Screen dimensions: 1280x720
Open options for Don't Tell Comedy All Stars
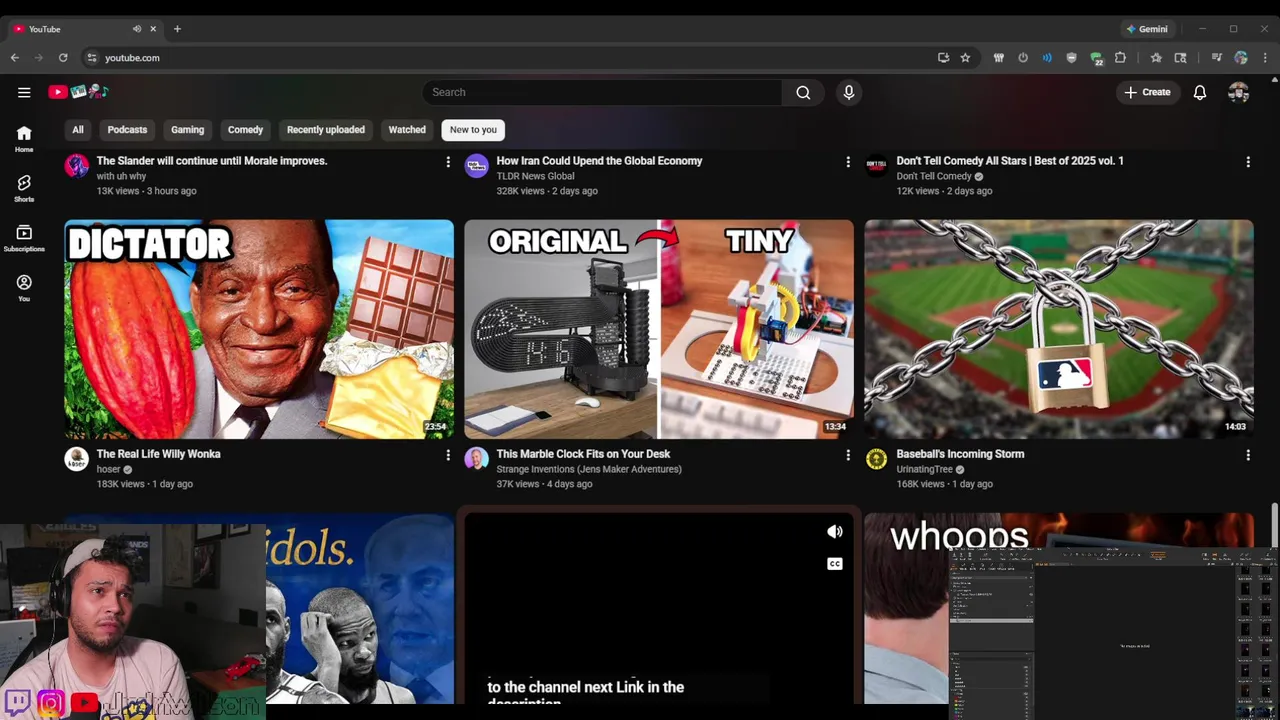1248,162
